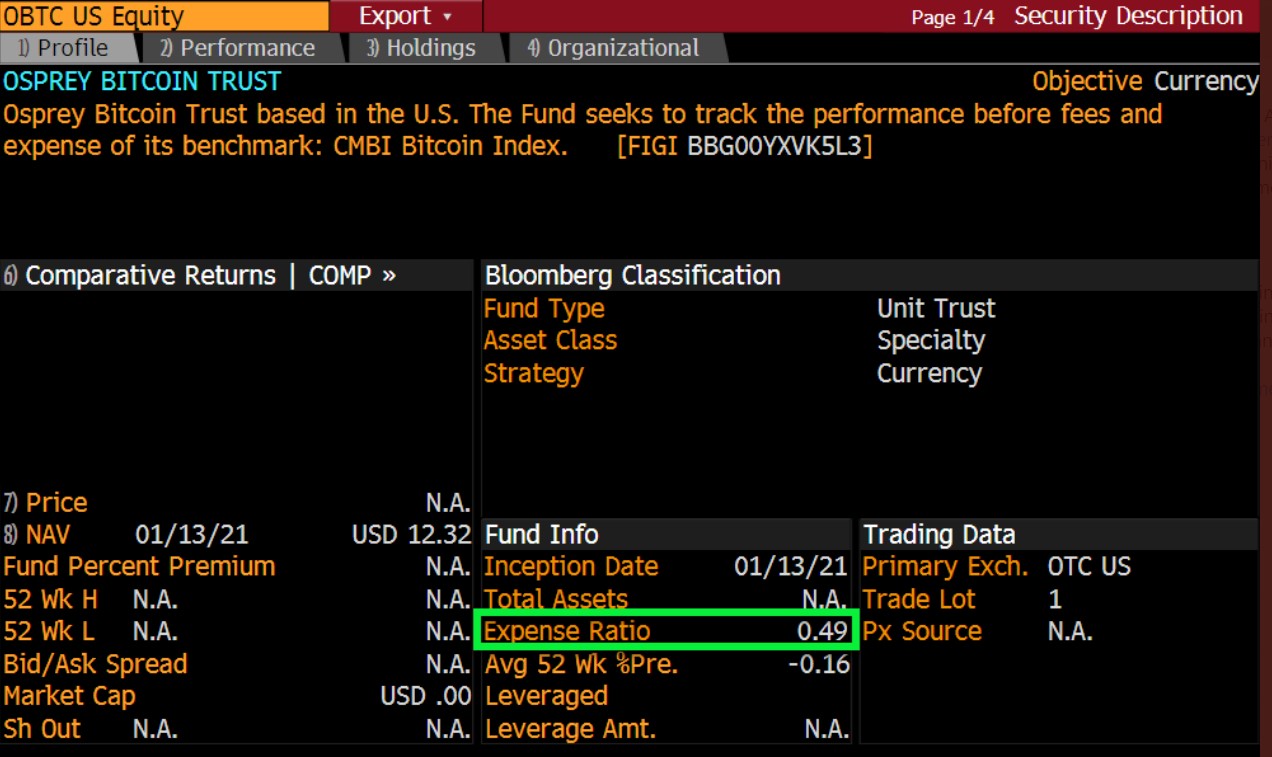The height and width of the screenshot is (757, 1272).
Task: Click the 7) Price row
Action: pos(57,502)
